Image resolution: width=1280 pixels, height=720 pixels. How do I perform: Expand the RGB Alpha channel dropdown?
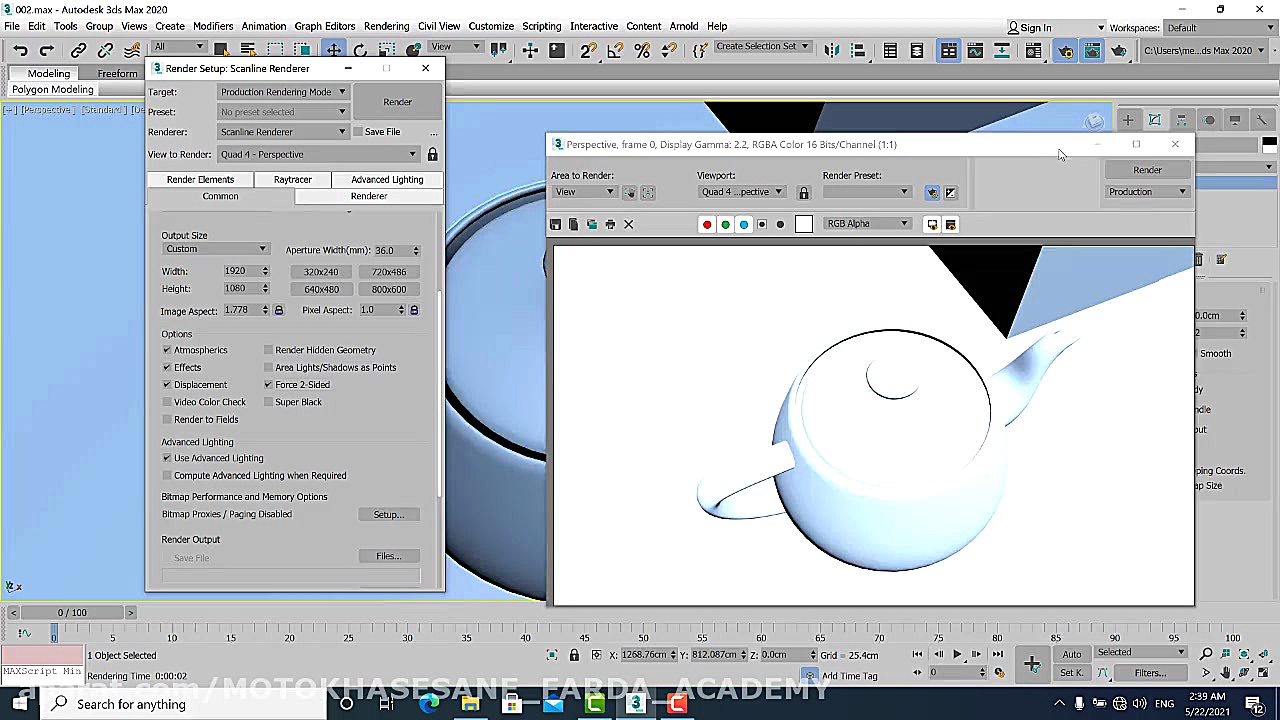pos(867,224)
